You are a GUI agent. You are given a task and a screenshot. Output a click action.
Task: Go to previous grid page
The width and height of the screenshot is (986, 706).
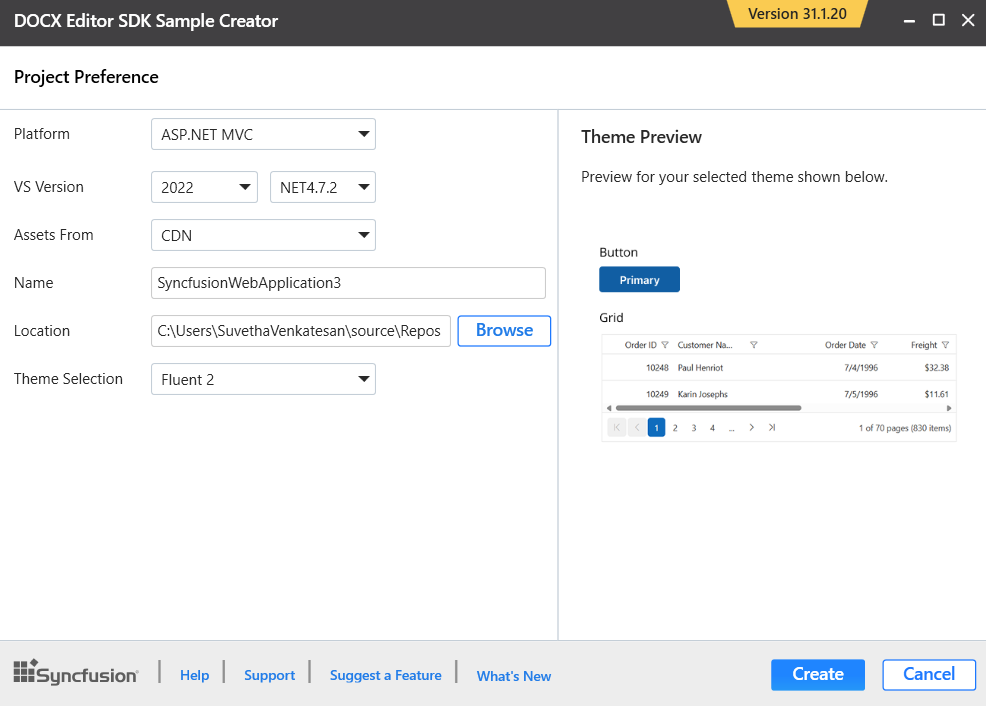click(636, 427)
